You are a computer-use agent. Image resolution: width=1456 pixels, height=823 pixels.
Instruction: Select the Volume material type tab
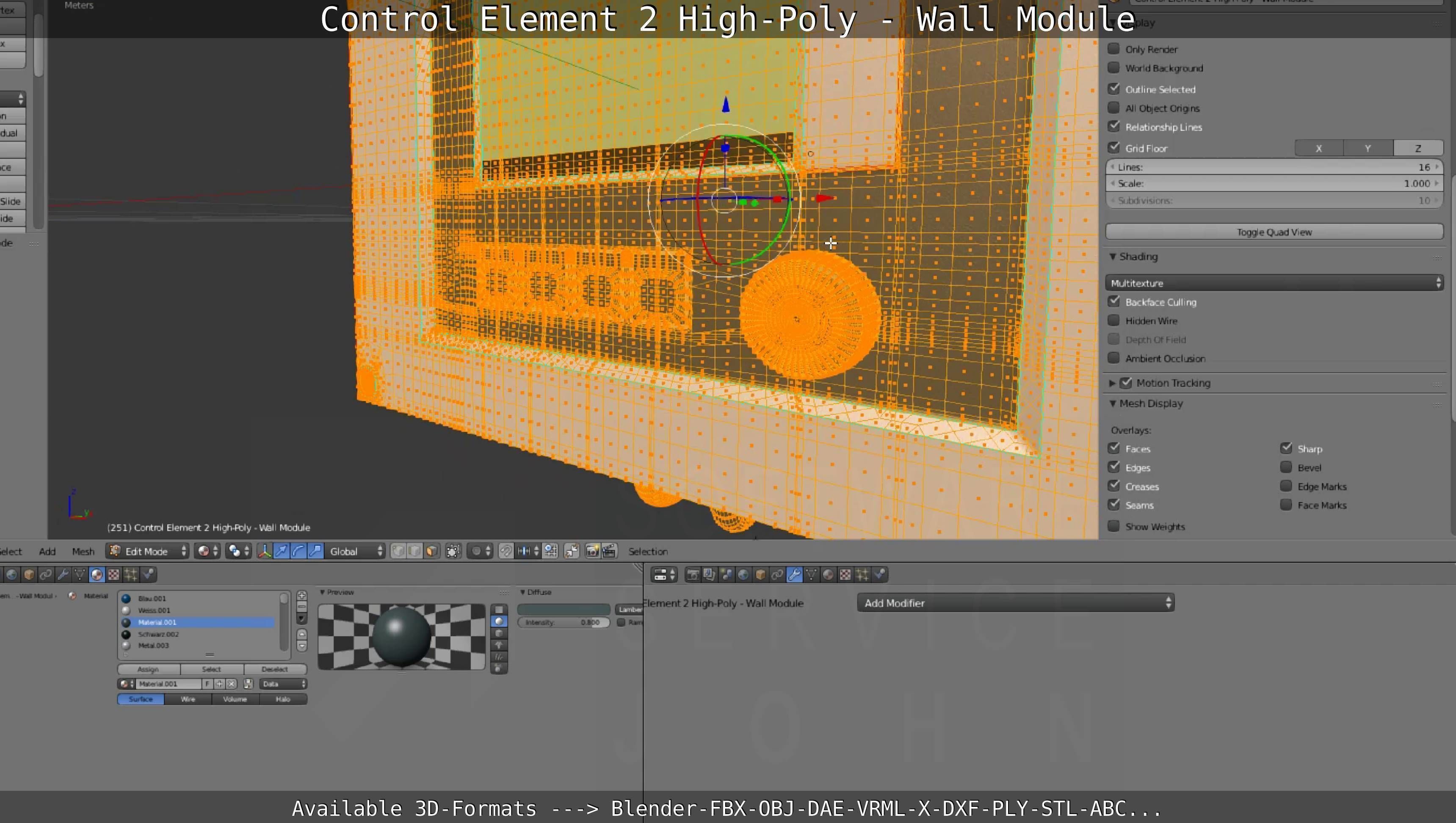point(235,699)
